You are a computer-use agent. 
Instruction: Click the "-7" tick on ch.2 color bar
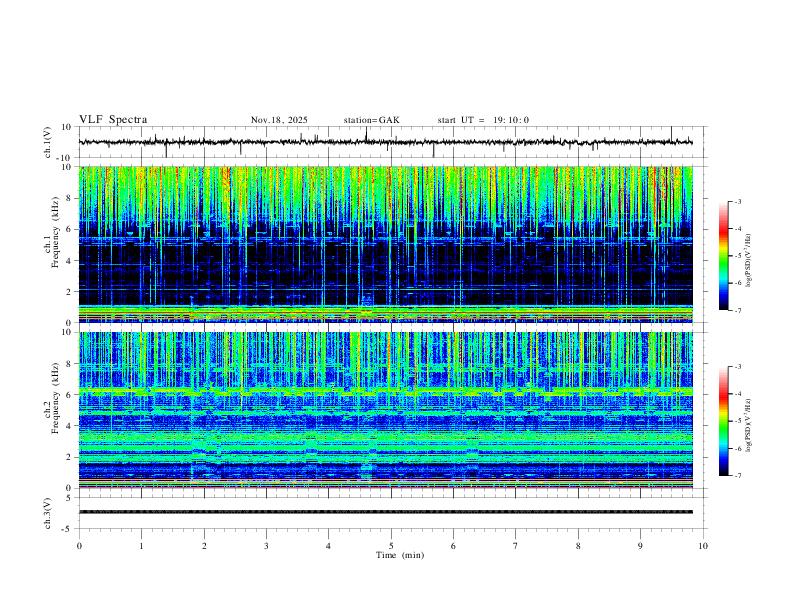click(737, 476)
